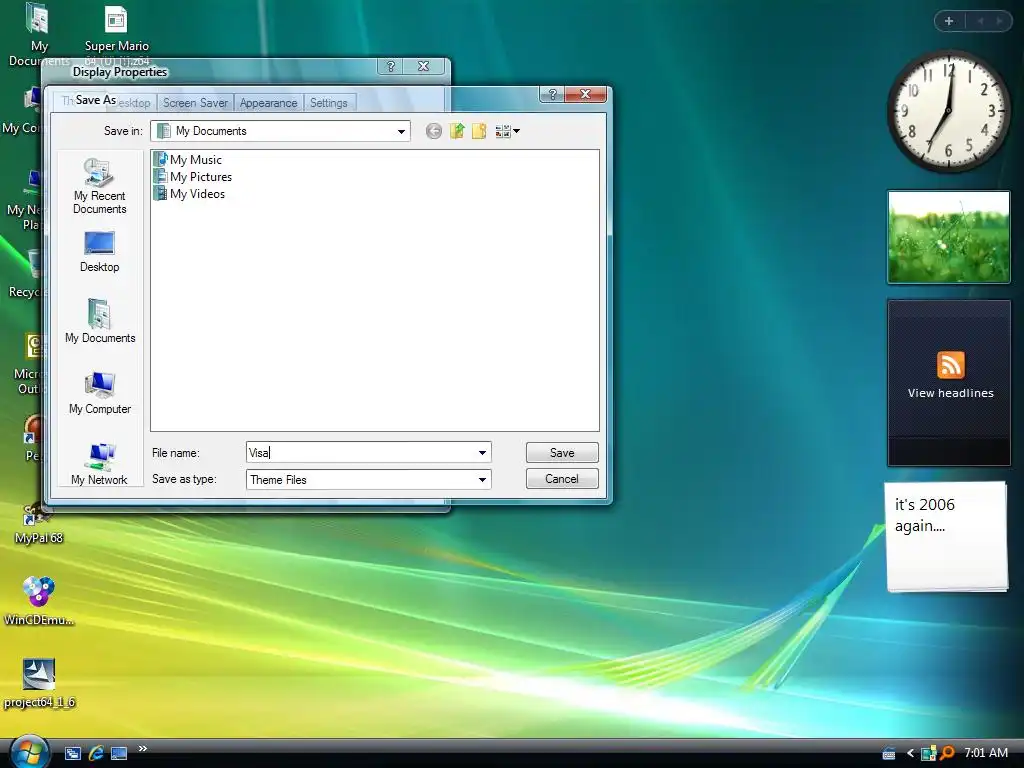Expand the File name history dropdown
Viewport: 1024px width, 768px height.
[x=482, y=453]
